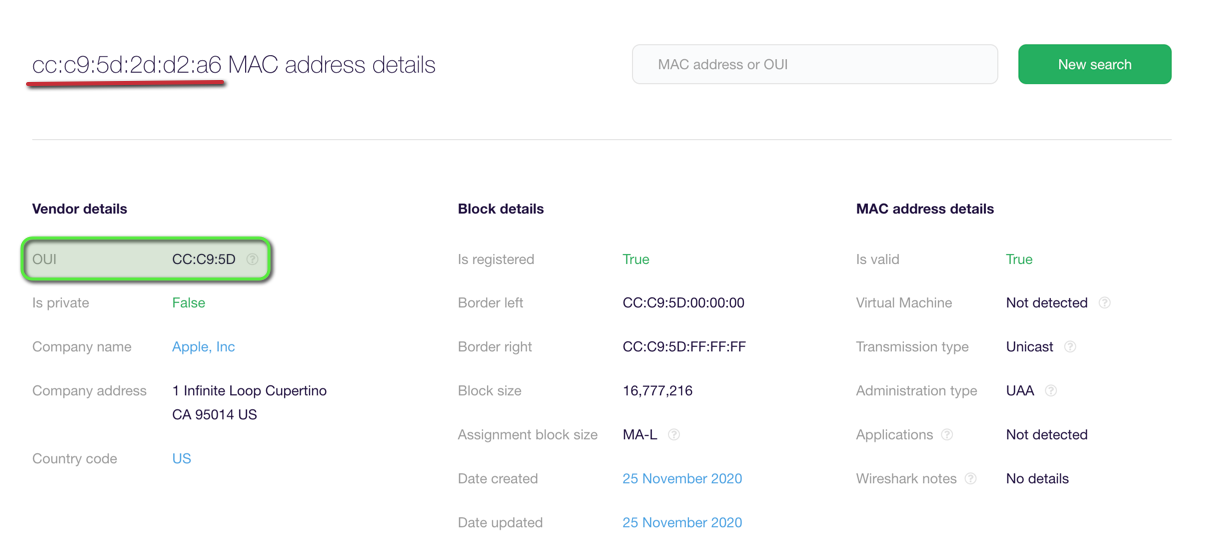Select the block size value 16,777,216
The image size is (1208, 553).
[657, 391]
